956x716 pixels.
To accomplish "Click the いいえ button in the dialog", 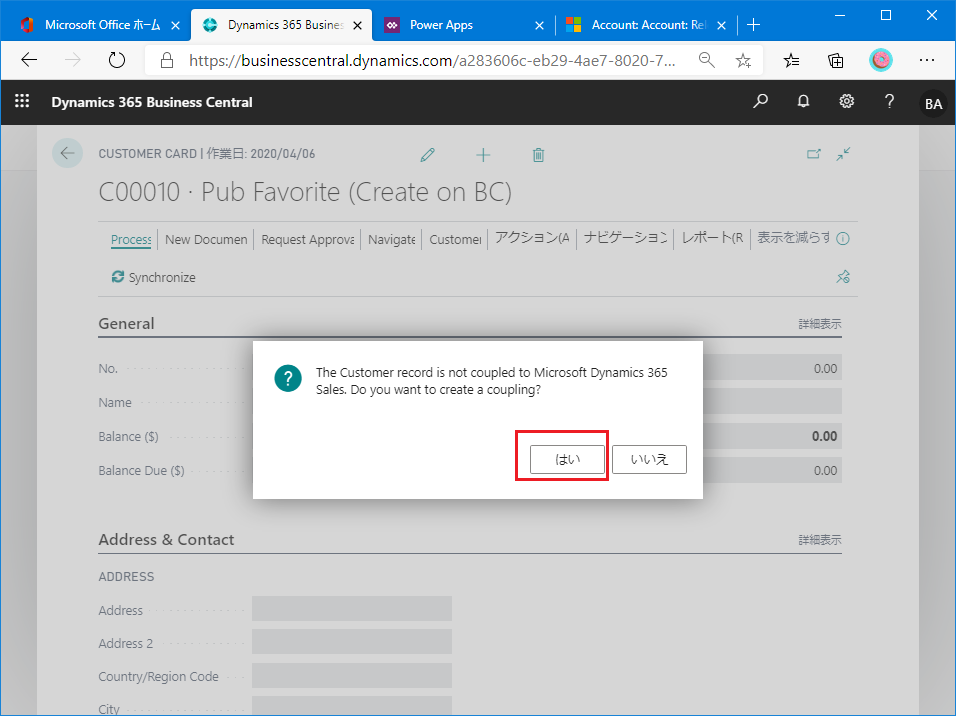I will tap(649, 459).
